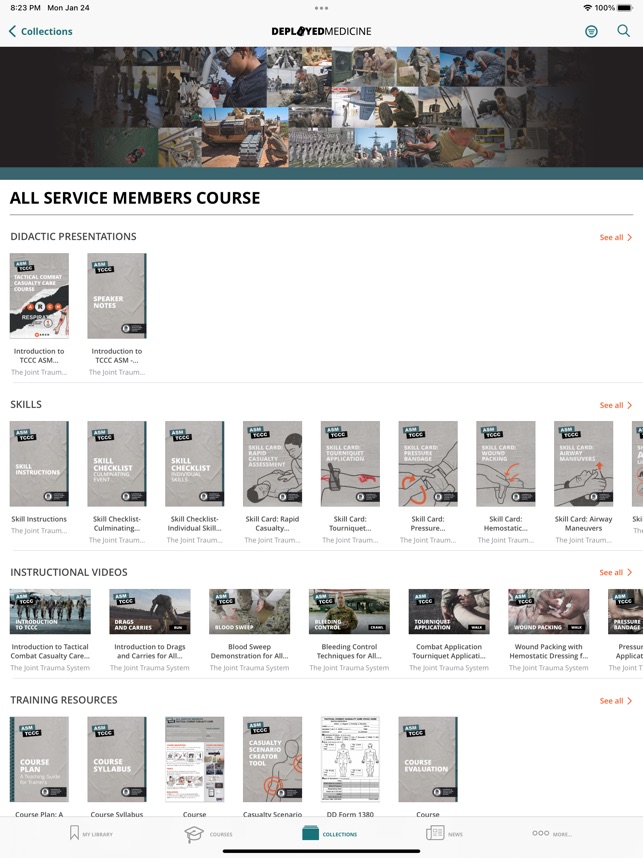Open the News tab
643x858 pixels.
coord(444,833)
